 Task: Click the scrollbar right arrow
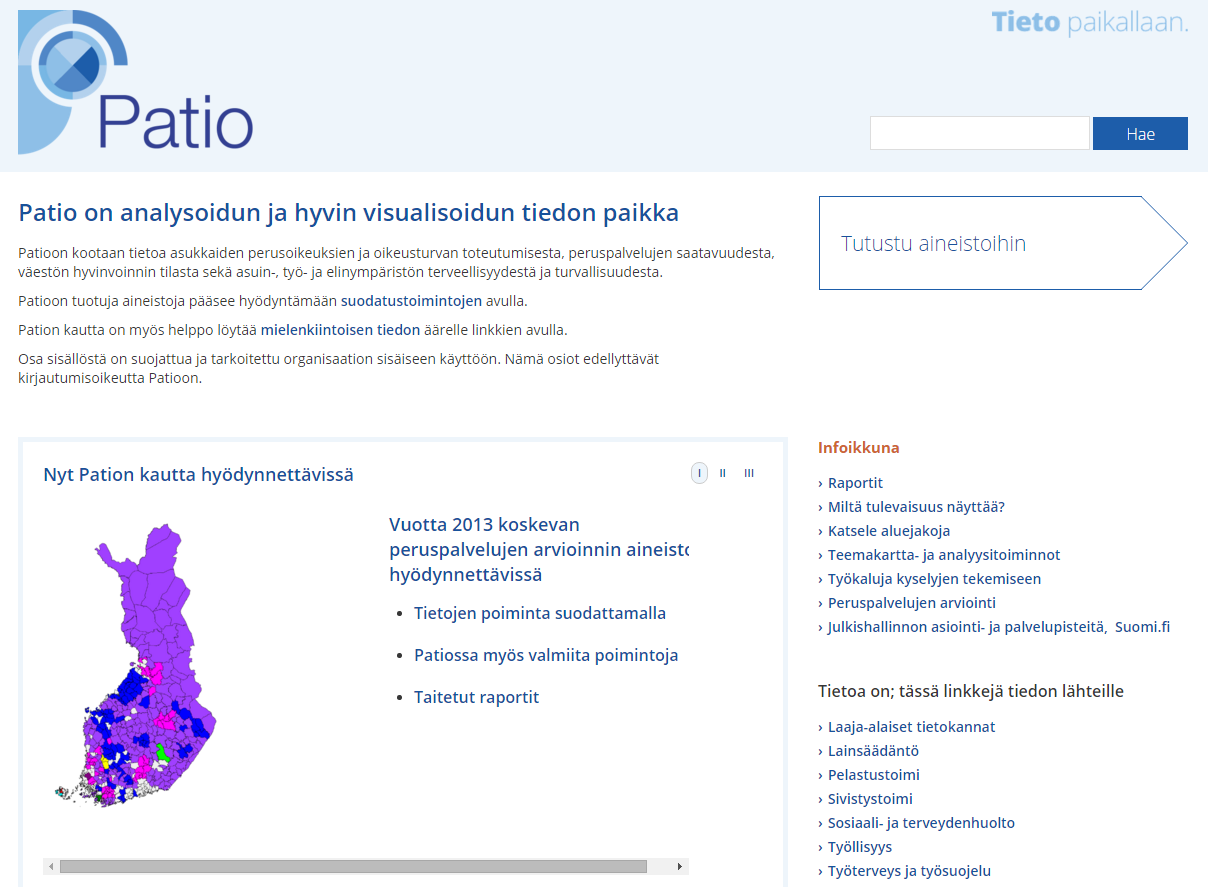click(x=680, y=866)
